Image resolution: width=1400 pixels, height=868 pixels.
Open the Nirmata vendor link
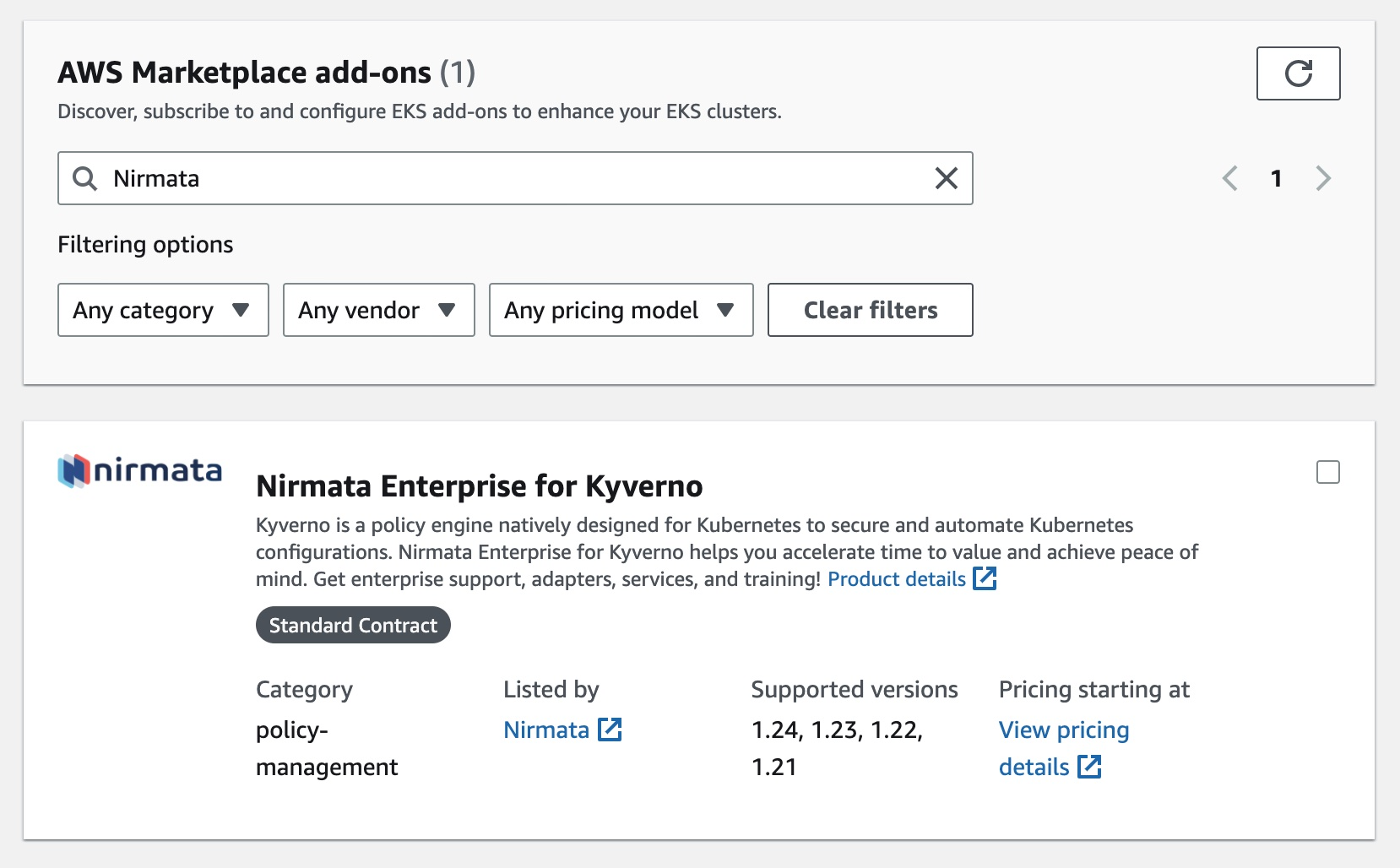(546, 730)
